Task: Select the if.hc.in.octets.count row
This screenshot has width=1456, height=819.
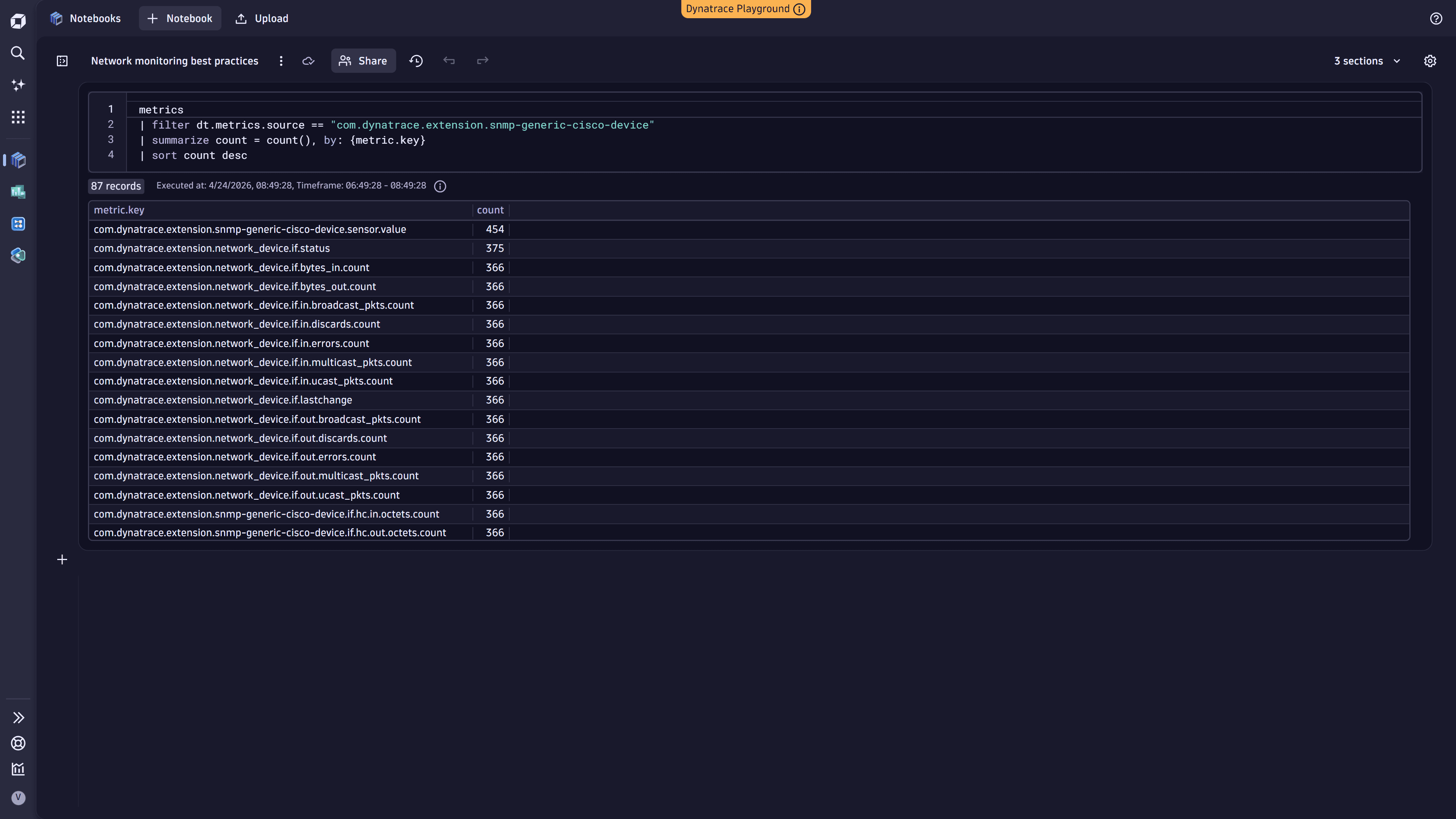Action: (749, 514)
